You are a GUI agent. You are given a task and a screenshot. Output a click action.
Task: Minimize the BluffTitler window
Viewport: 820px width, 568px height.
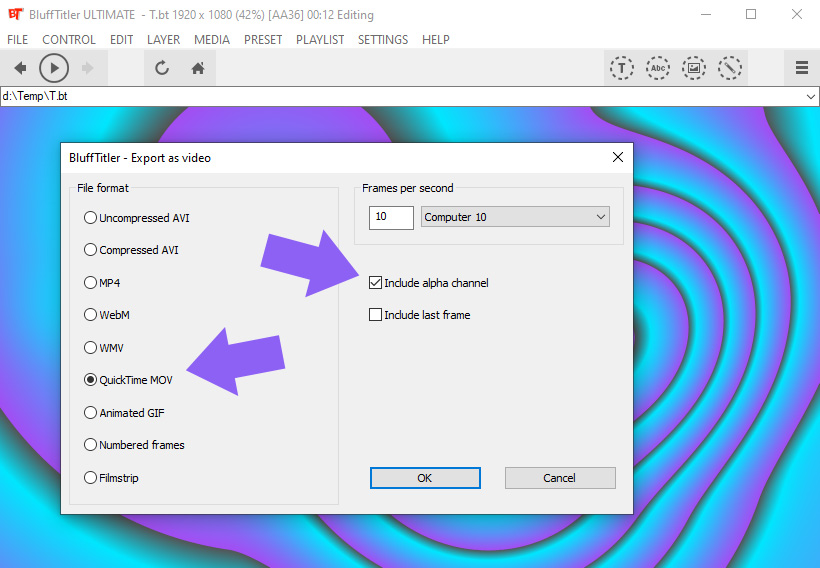pos(706,15)
